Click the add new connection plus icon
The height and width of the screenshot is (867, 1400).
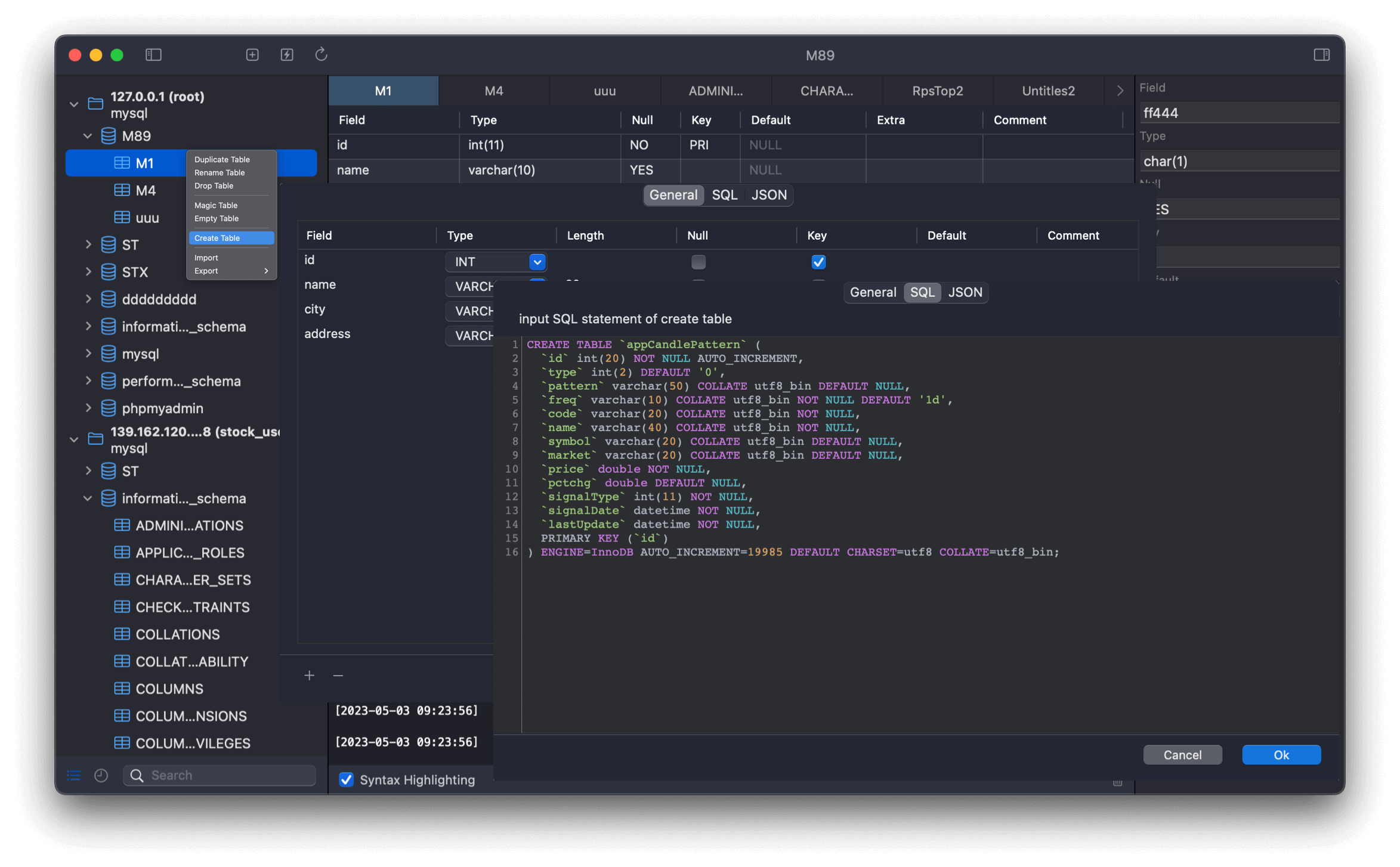coord(252,55)
